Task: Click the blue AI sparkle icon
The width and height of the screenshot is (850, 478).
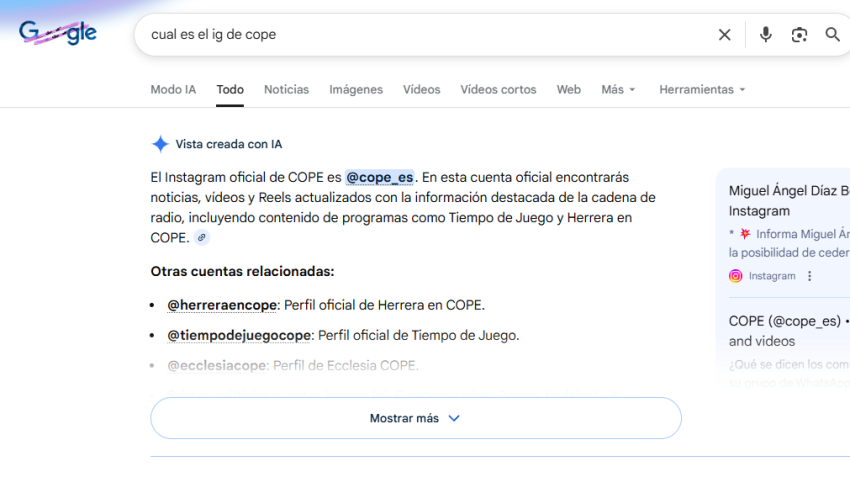Action: 160,144
